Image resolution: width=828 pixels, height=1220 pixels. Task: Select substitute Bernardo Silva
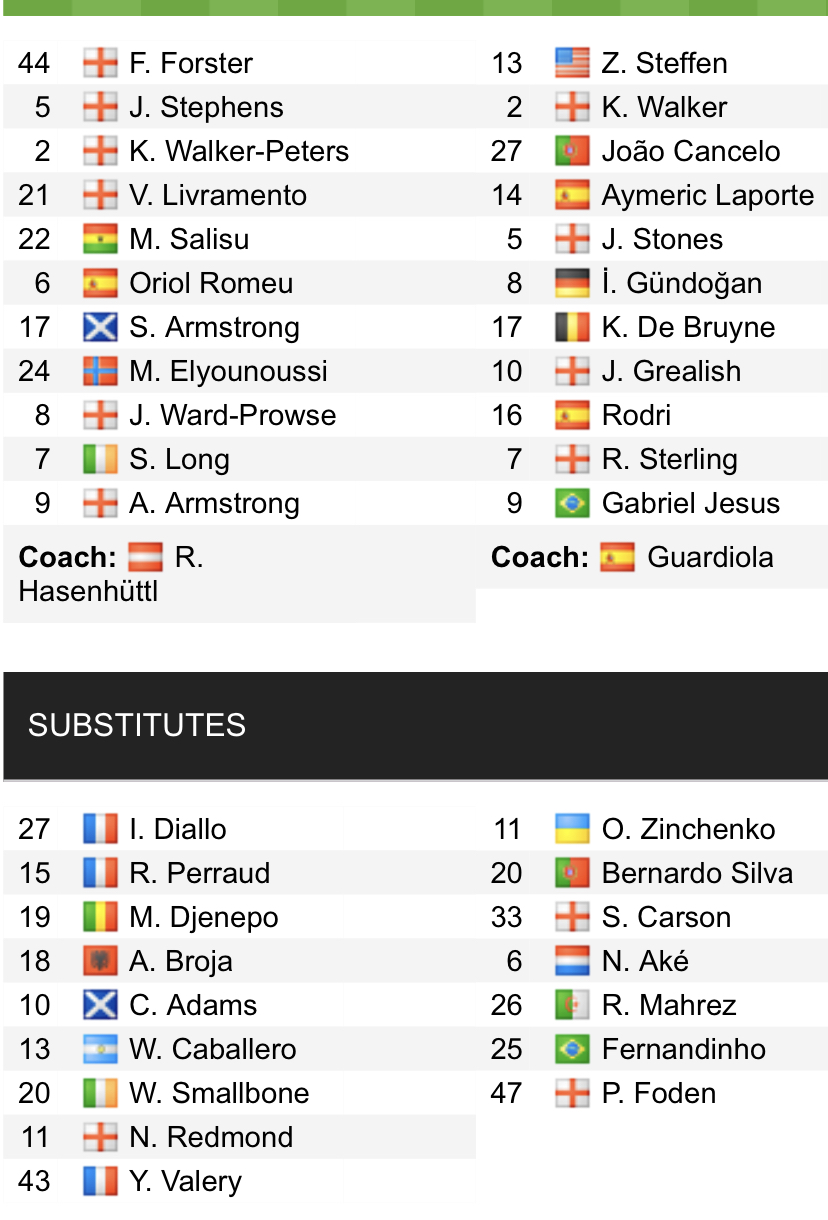(x=697, y=873)
